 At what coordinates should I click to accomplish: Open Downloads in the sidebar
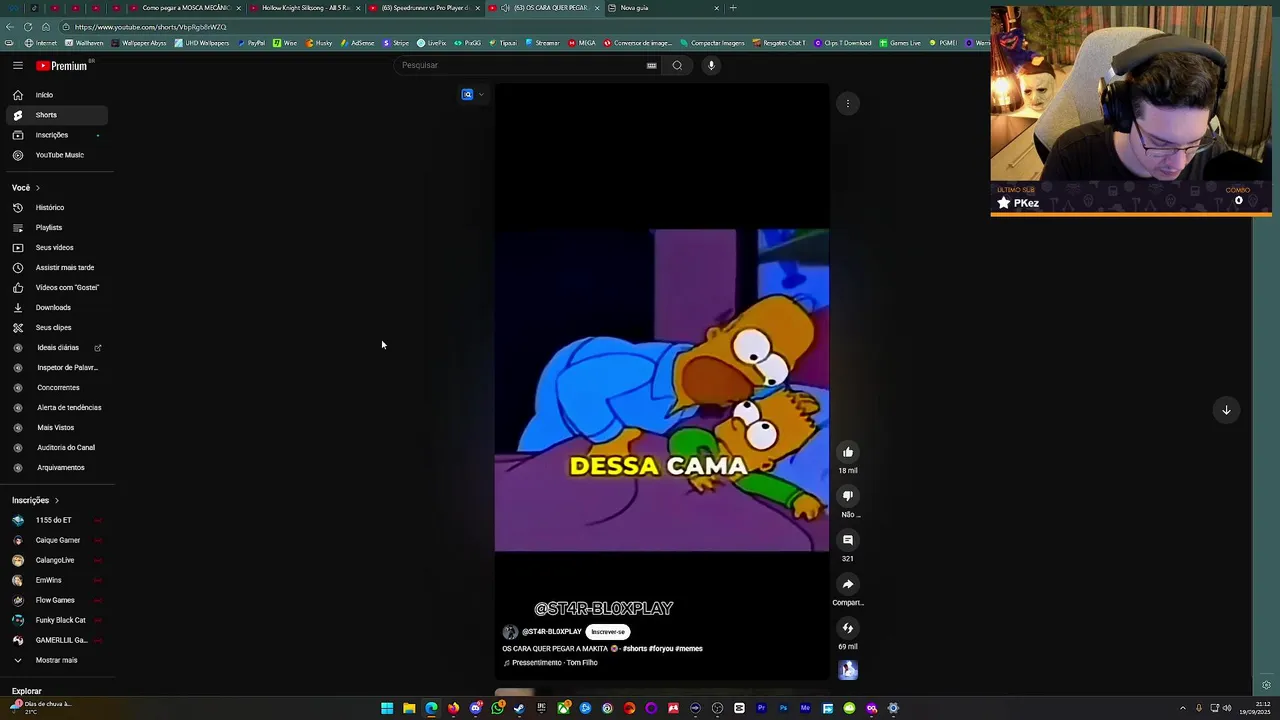pyautogui.click(x=57, y=308)
